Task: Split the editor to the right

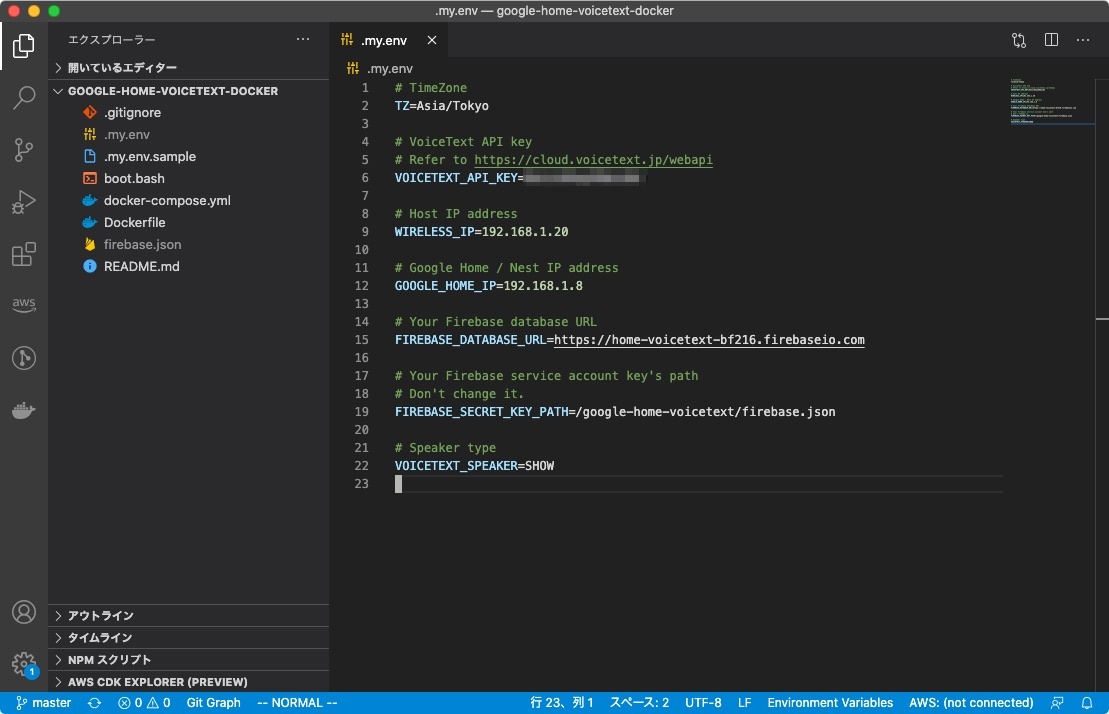Action: point(1051,40)
